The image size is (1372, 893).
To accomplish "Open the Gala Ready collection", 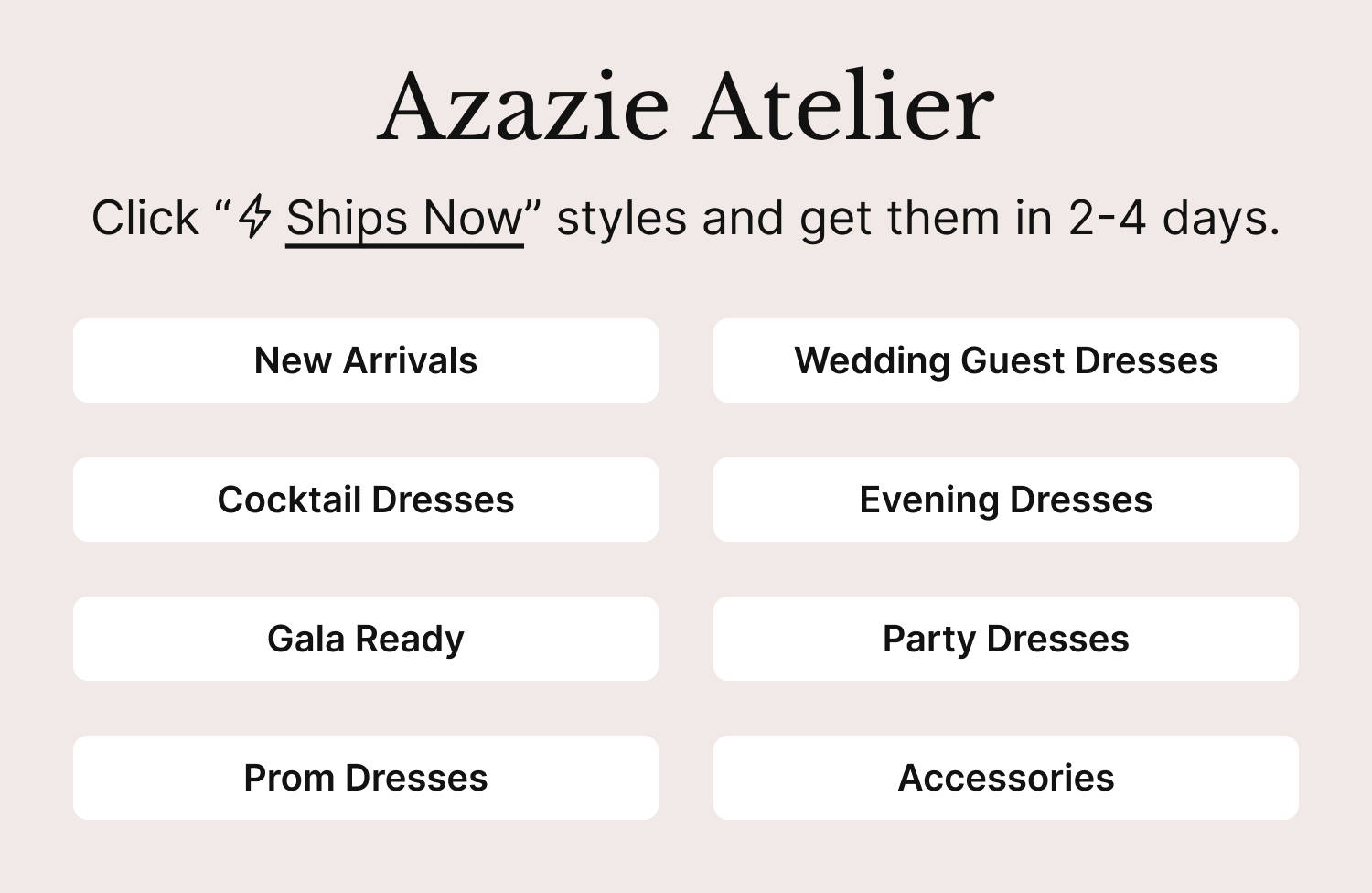I will pos(366,639).
